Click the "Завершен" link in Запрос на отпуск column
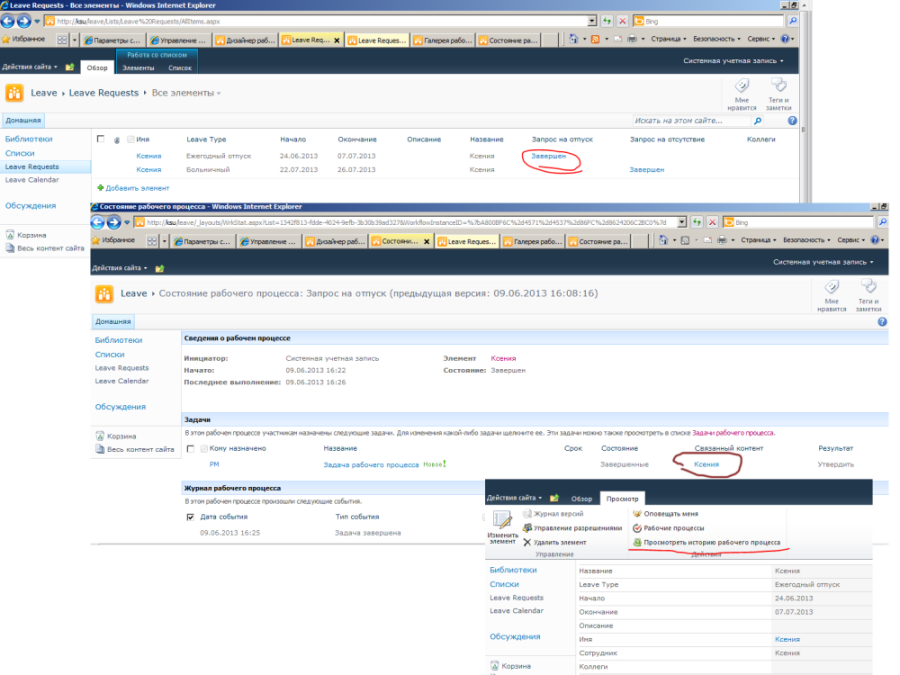 (548, 156)
